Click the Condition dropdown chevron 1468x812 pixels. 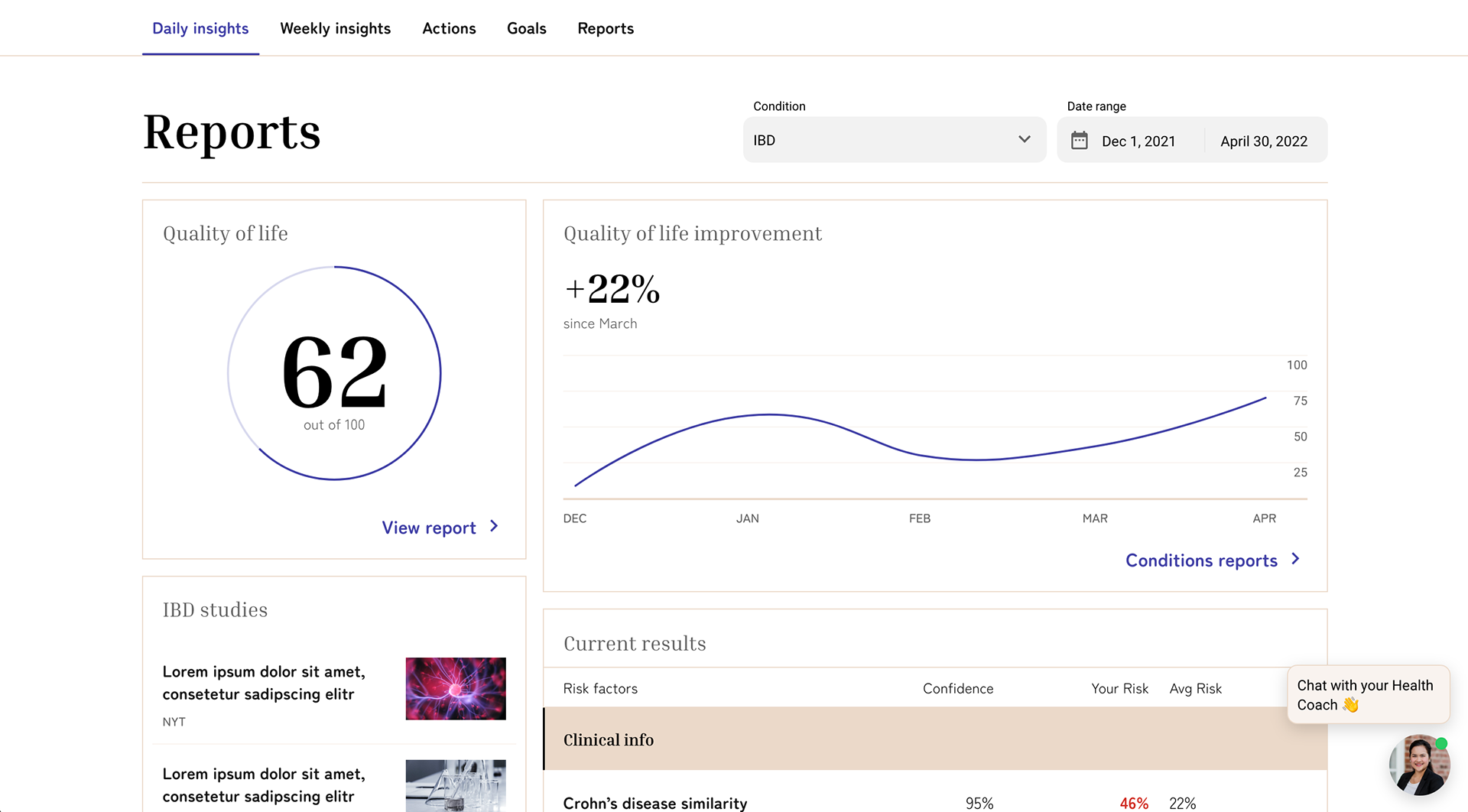(x=1025, y=140)
